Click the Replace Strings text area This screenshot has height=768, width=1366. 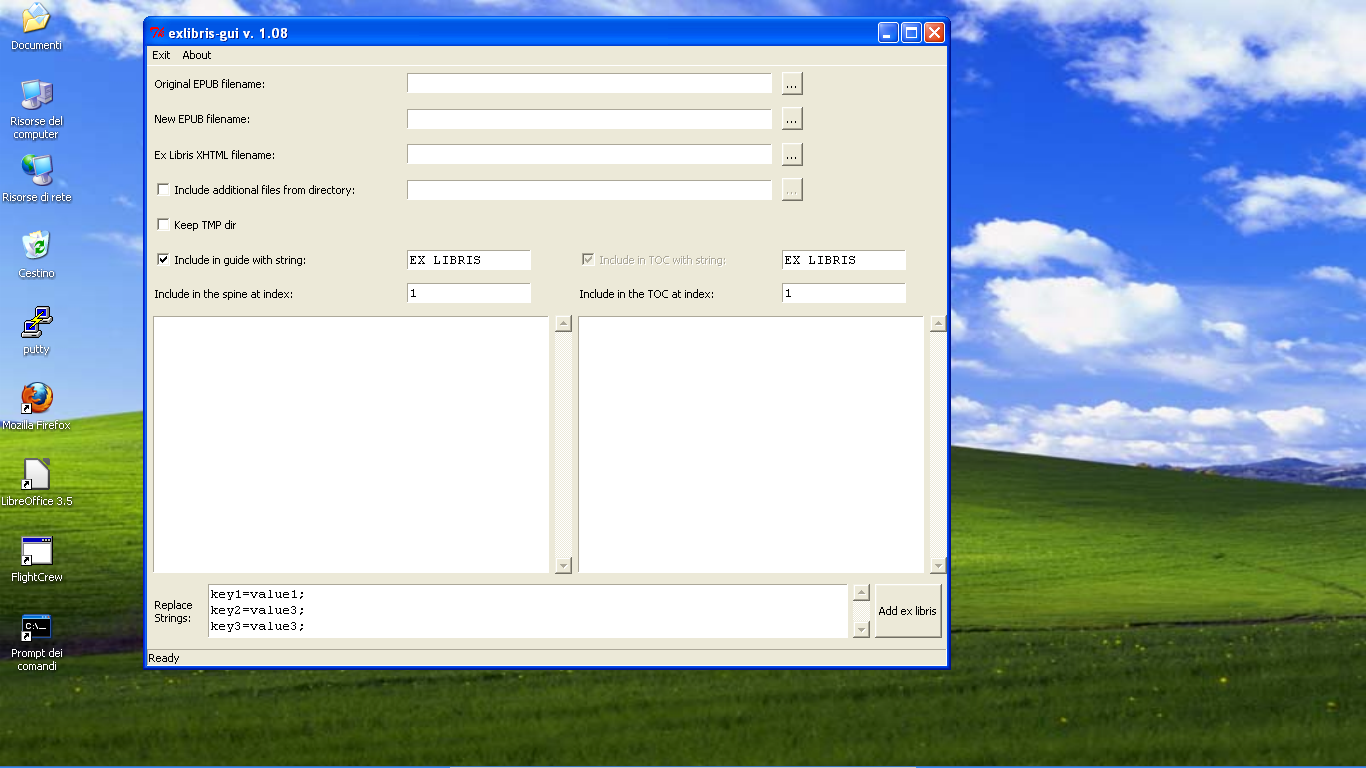coord(528,611)
